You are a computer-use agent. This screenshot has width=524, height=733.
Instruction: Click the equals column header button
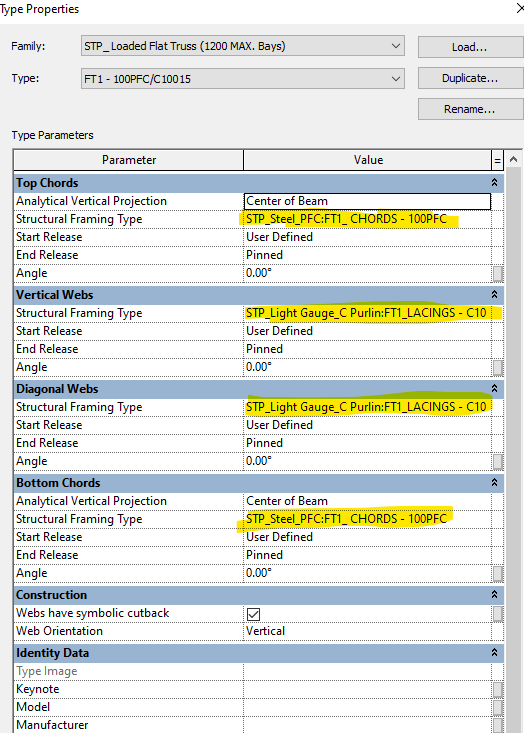tap(497, 160)
